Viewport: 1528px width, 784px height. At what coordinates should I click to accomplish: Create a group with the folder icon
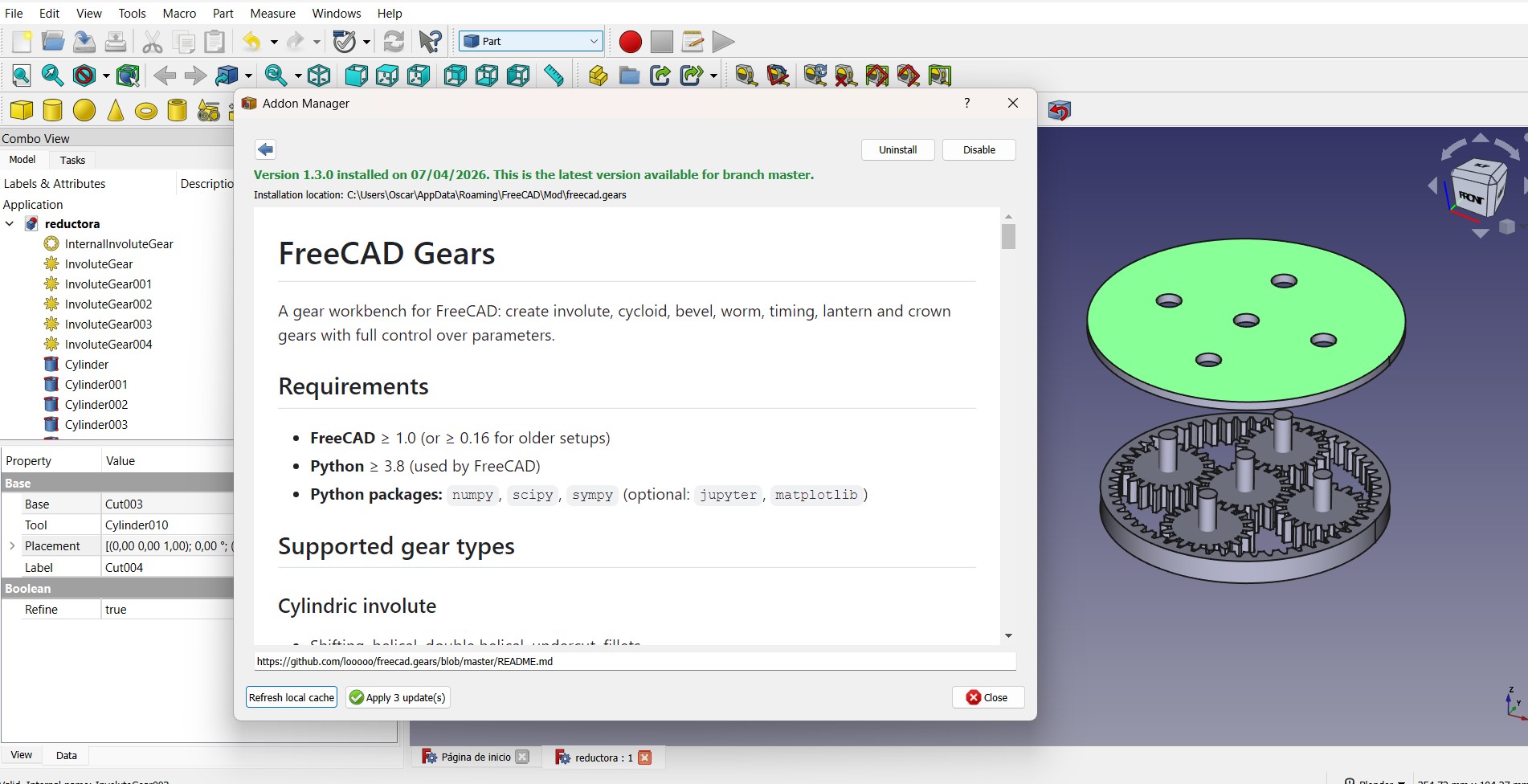coord(629,76)
